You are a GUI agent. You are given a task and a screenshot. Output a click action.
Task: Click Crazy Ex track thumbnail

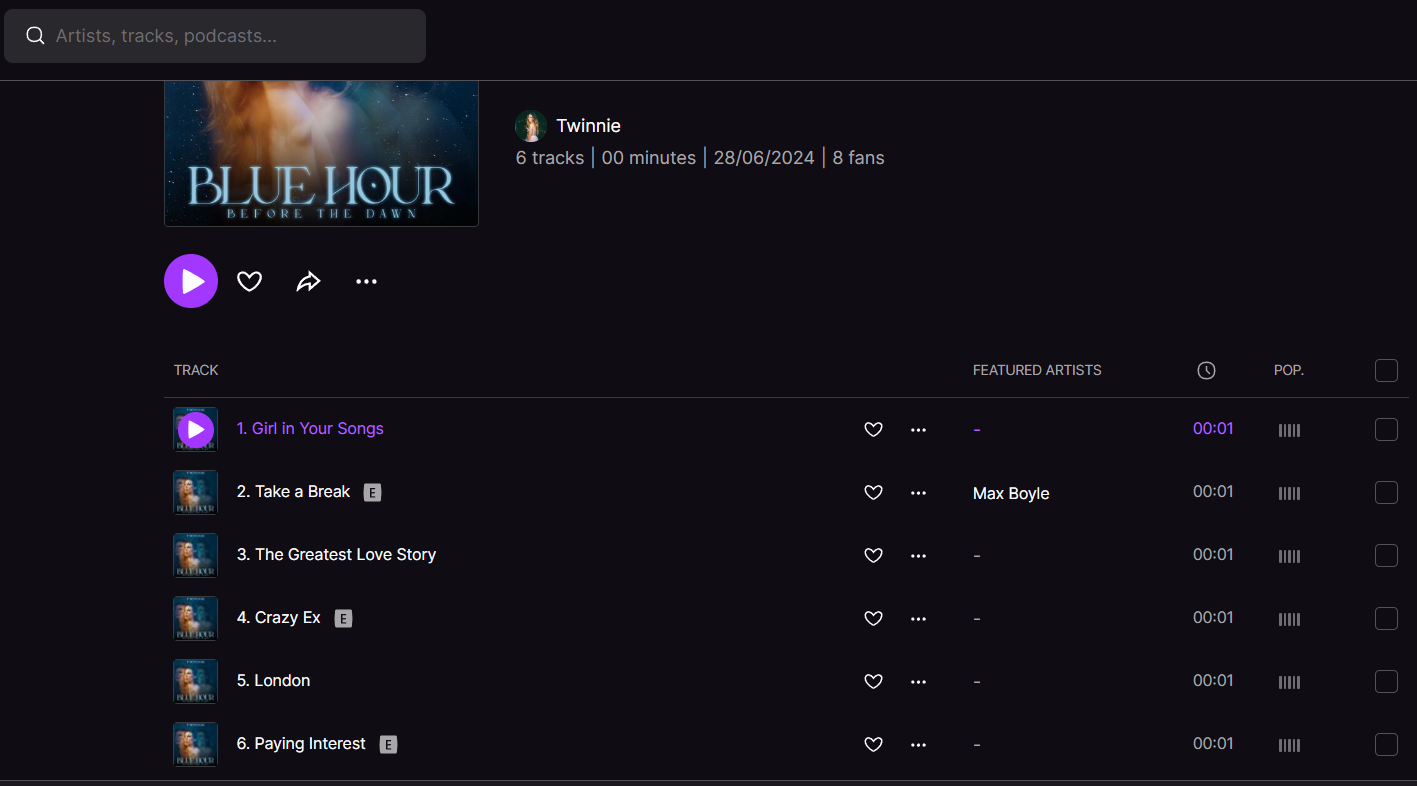pos(195,619)
